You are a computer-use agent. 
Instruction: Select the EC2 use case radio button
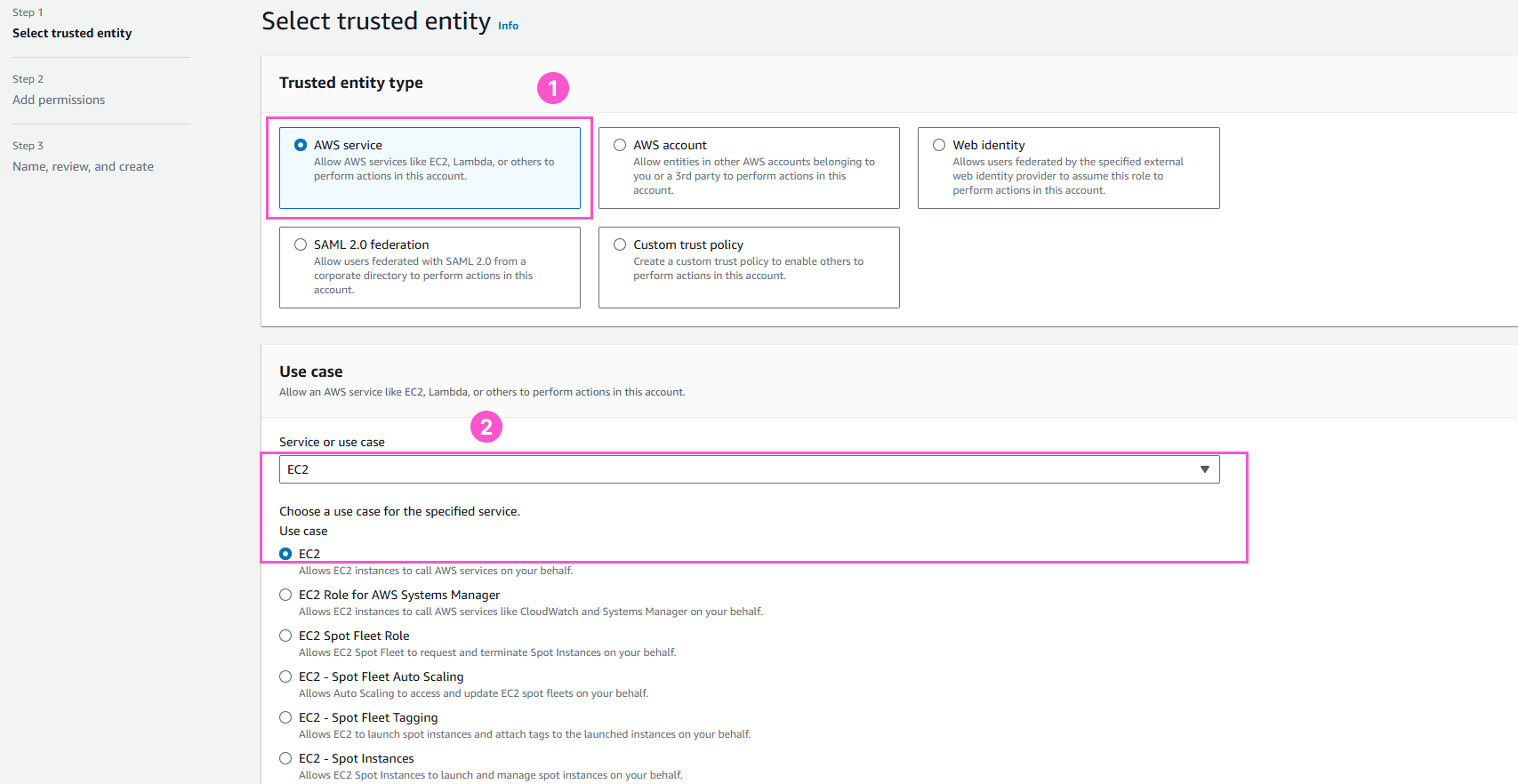point(285,554)
